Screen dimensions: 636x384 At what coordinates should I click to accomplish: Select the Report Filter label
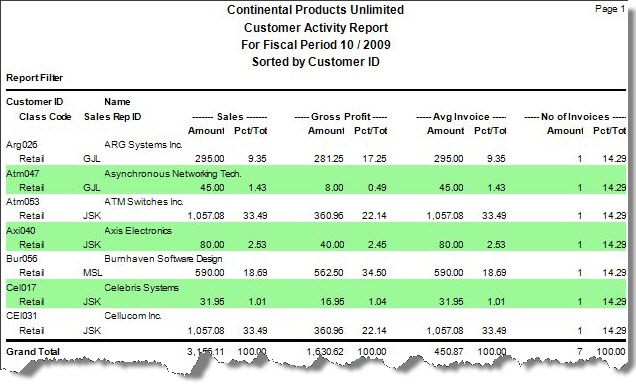coord(34,77)
